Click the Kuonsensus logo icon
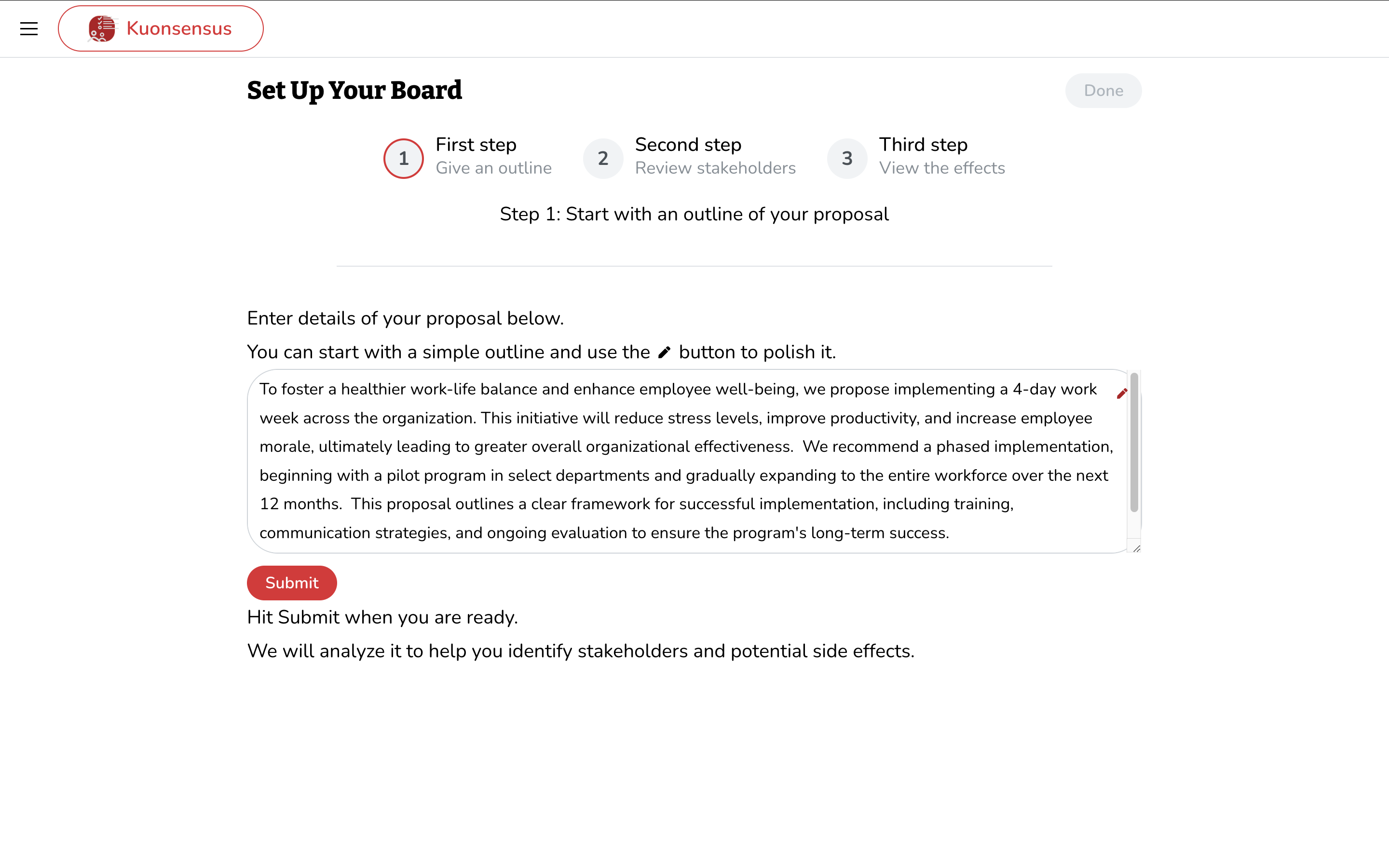Viewport: 1389px width, 868px height. (102, 29)
